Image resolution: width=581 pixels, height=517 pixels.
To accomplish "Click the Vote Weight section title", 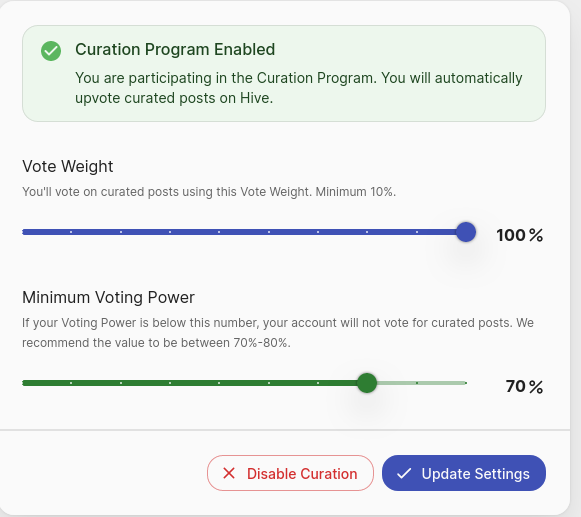I will 67,166.
